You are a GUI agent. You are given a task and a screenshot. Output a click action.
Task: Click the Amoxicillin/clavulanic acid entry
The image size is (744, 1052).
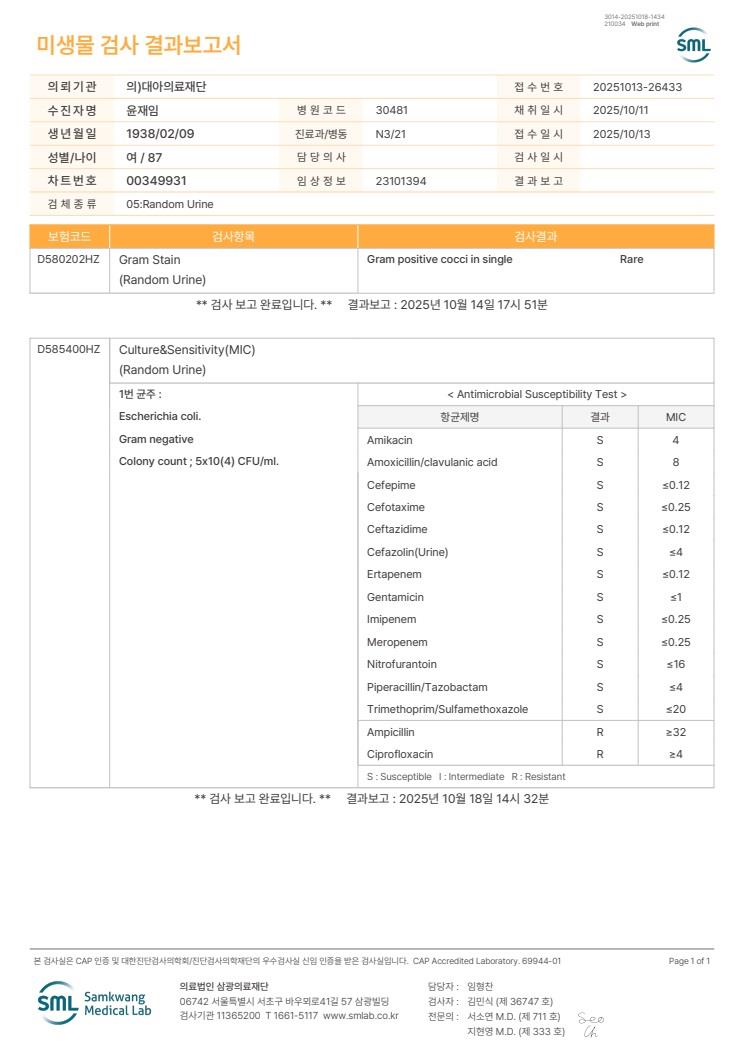(x=432, y=462)
